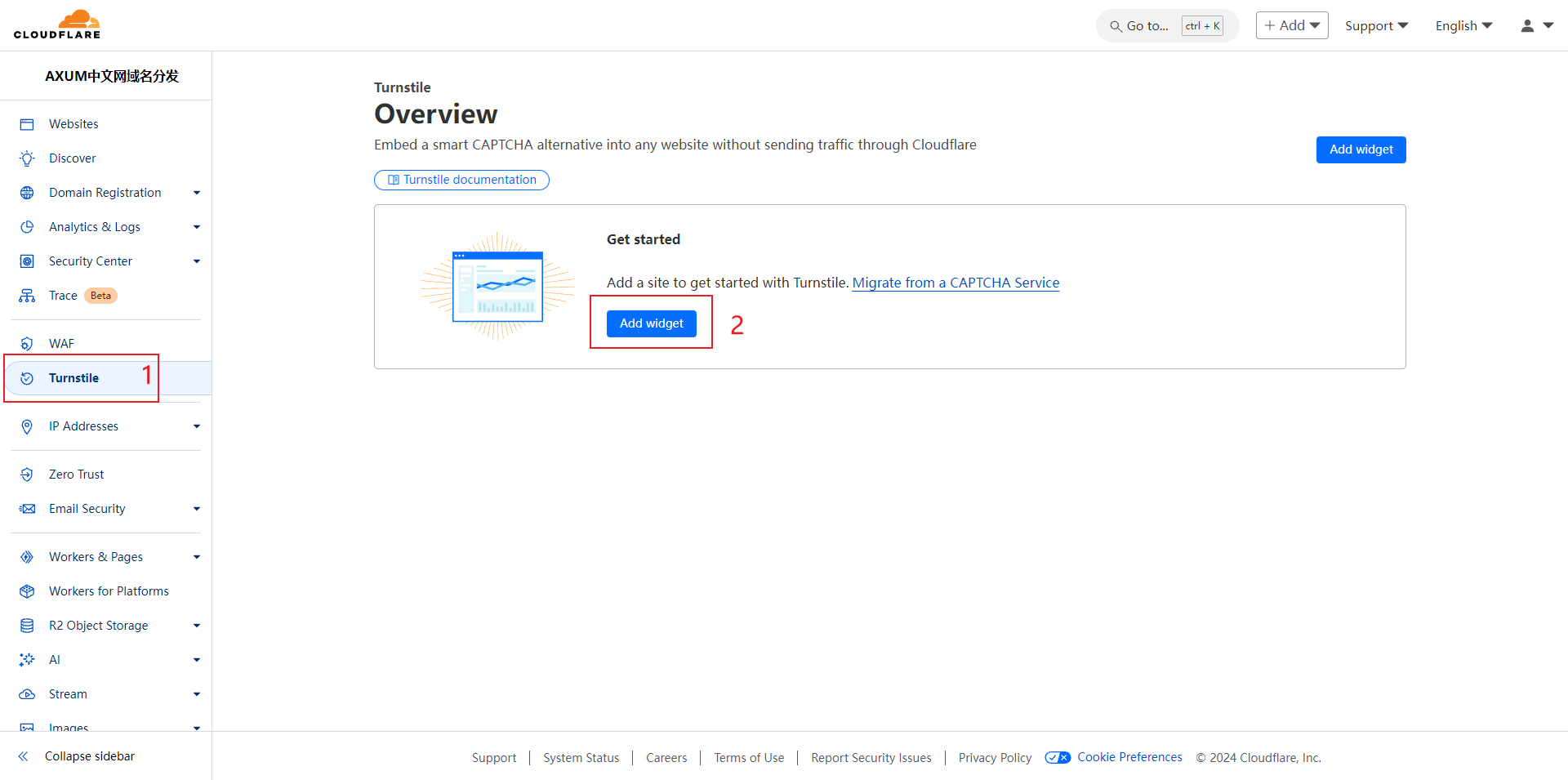Expand the Stream submenu arrow
The height and width of the screenshot is (780, 1568).
coord(197,694)
